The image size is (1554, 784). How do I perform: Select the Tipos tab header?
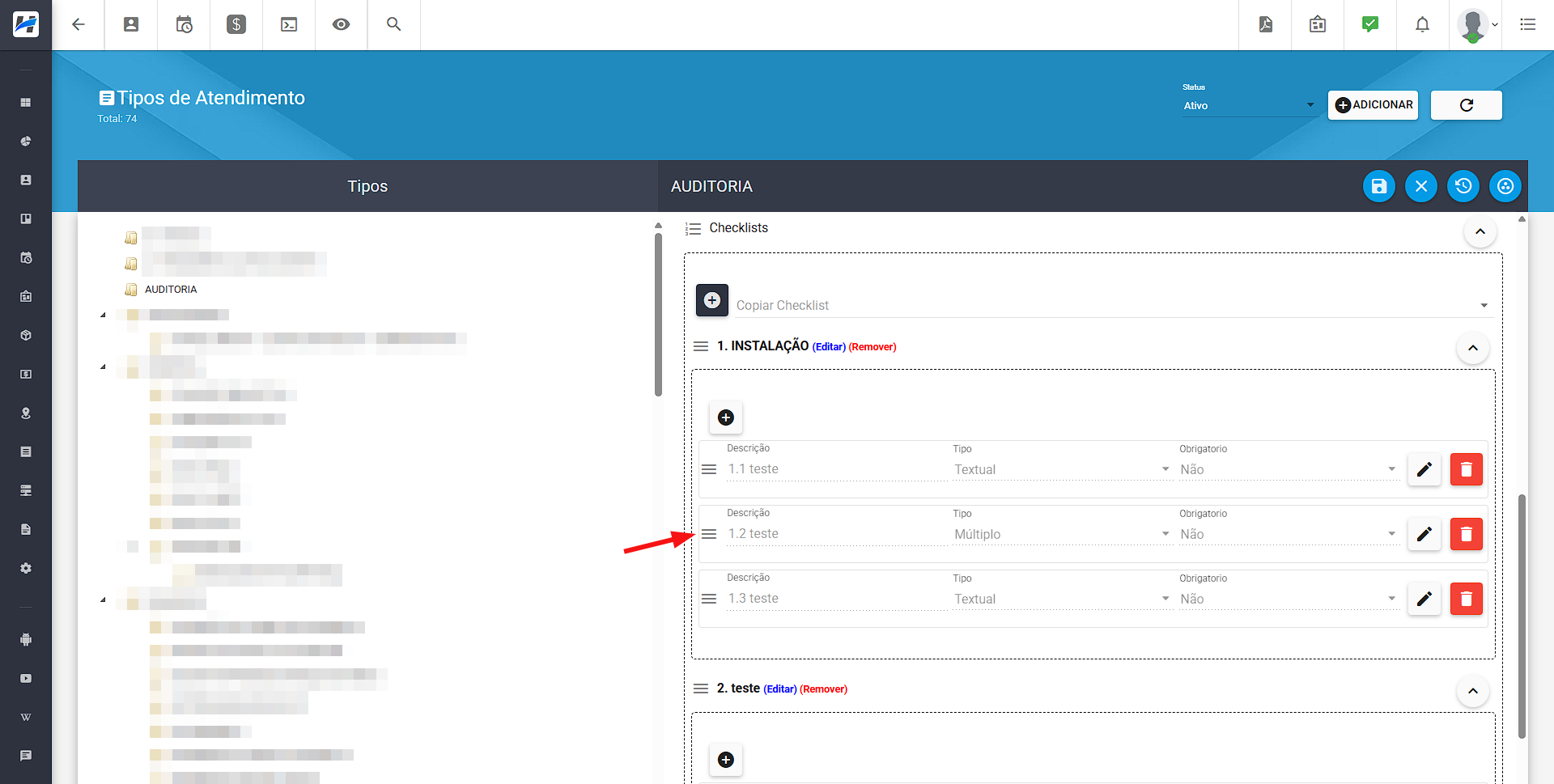click(367, 186)
